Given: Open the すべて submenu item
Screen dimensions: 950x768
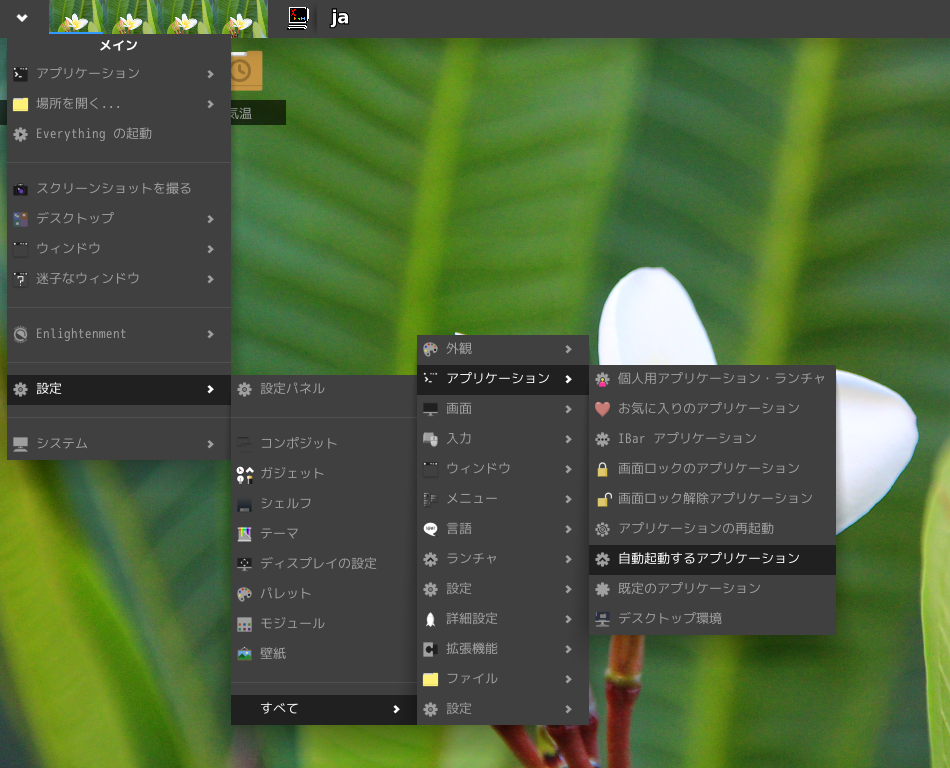Looking at the screenshot, I should click(324, 709).
